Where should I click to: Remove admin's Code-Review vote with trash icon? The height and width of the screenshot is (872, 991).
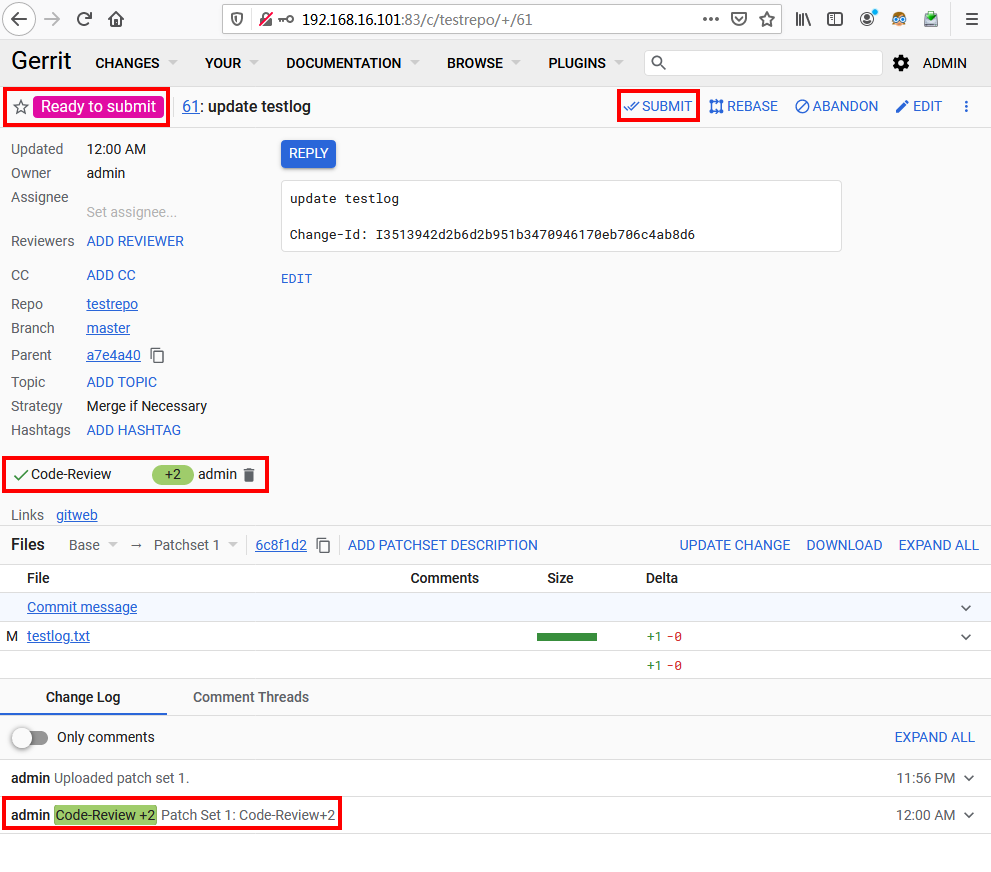(249, 475)
